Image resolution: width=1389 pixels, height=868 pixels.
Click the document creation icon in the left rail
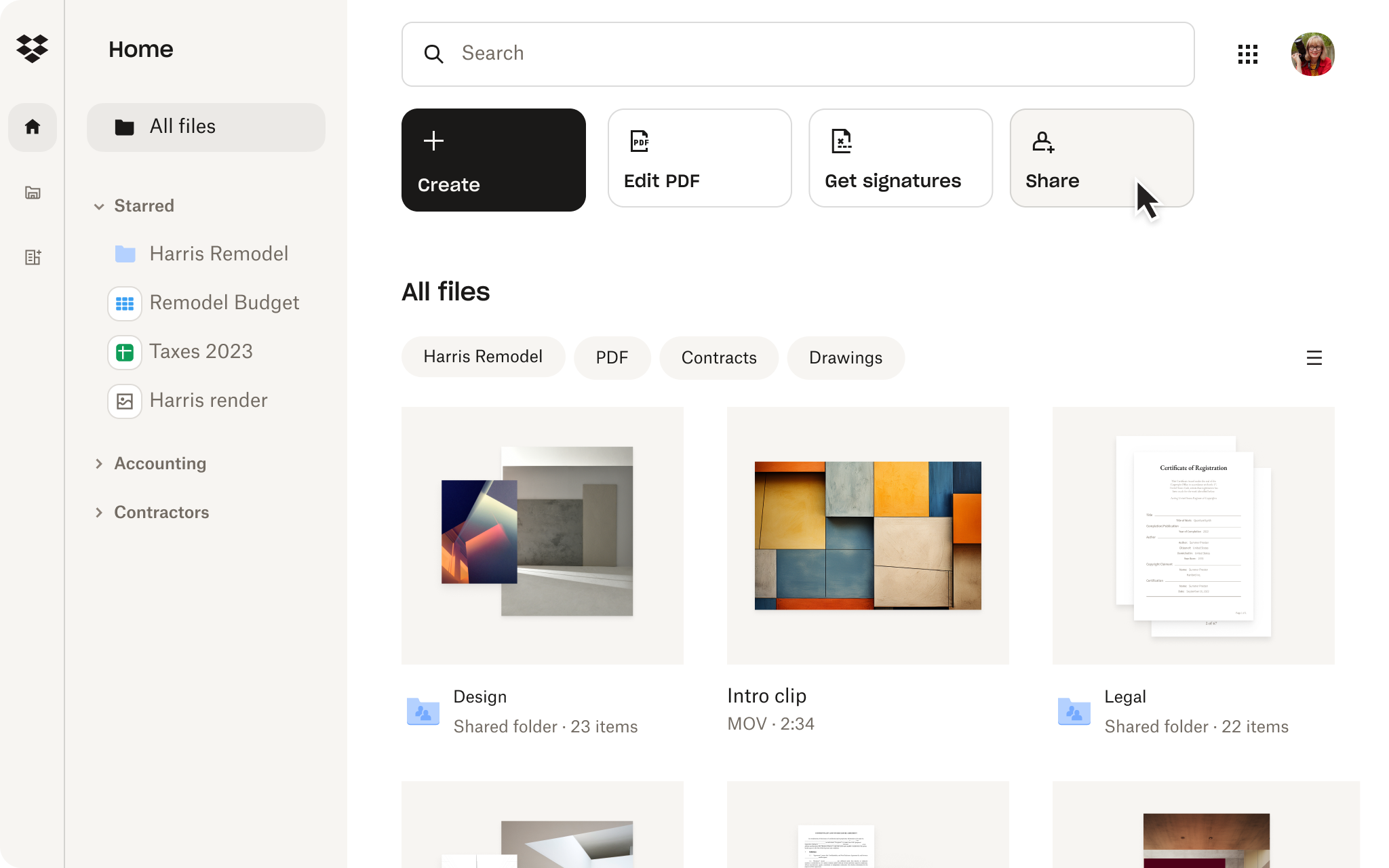click(x=33, y=257)
